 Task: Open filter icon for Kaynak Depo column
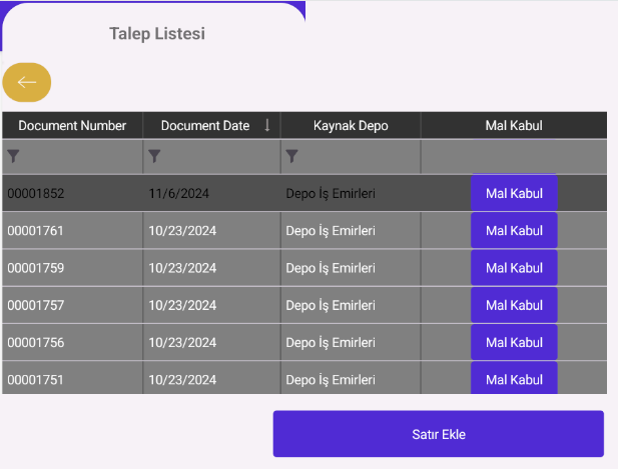(292, 156)
